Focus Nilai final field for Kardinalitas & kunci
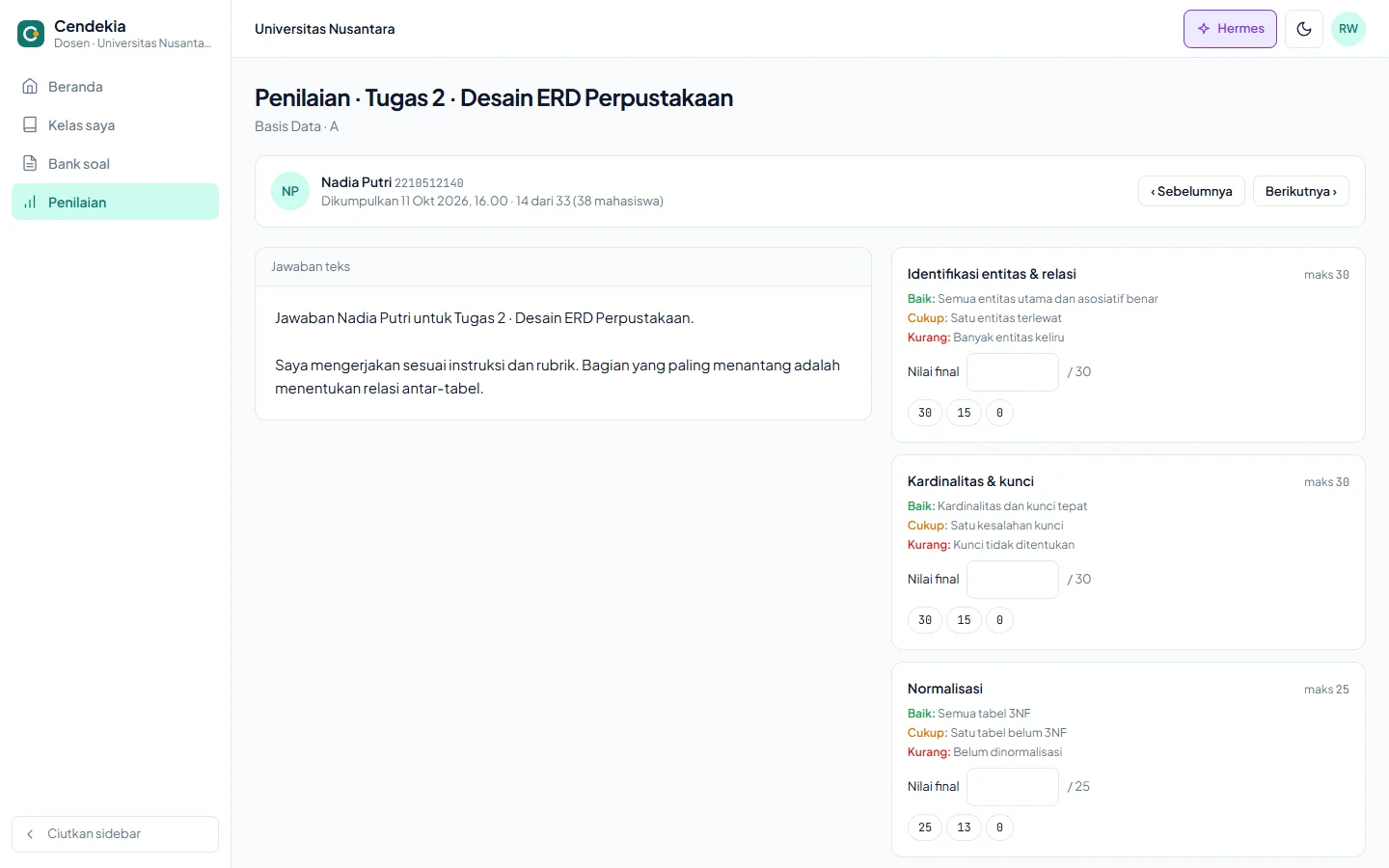The height and width of the screenshot is (868, 1389). [x=1013, y=580]
